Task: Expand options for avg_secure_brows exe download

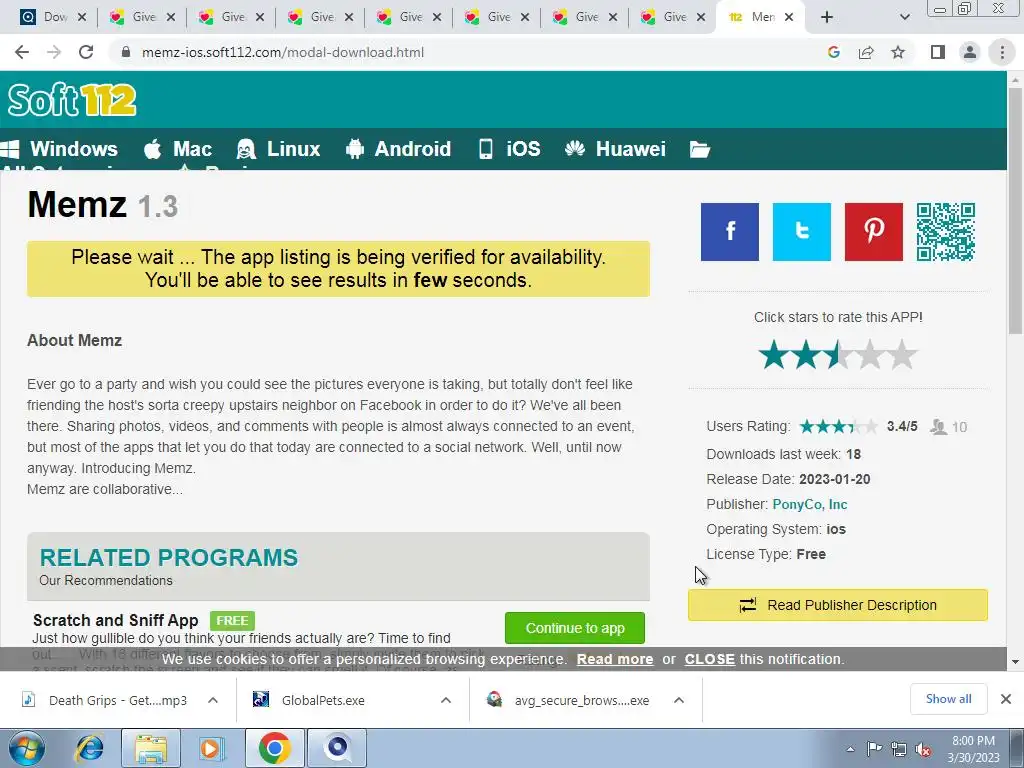Action: pyautogui.click(x=679, y=700)
